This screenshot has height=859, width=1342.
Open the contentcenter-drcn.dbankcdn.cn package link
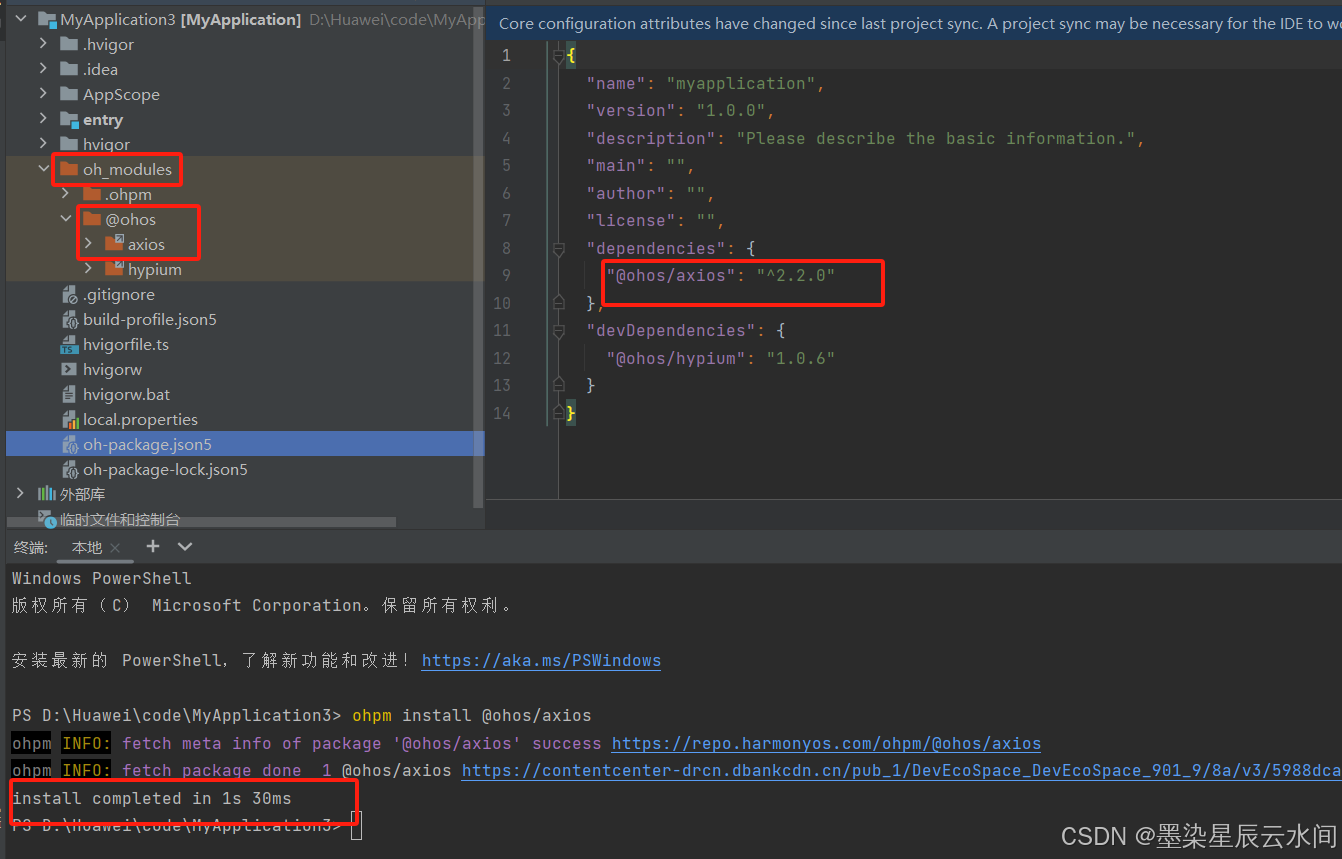point(901,771)
